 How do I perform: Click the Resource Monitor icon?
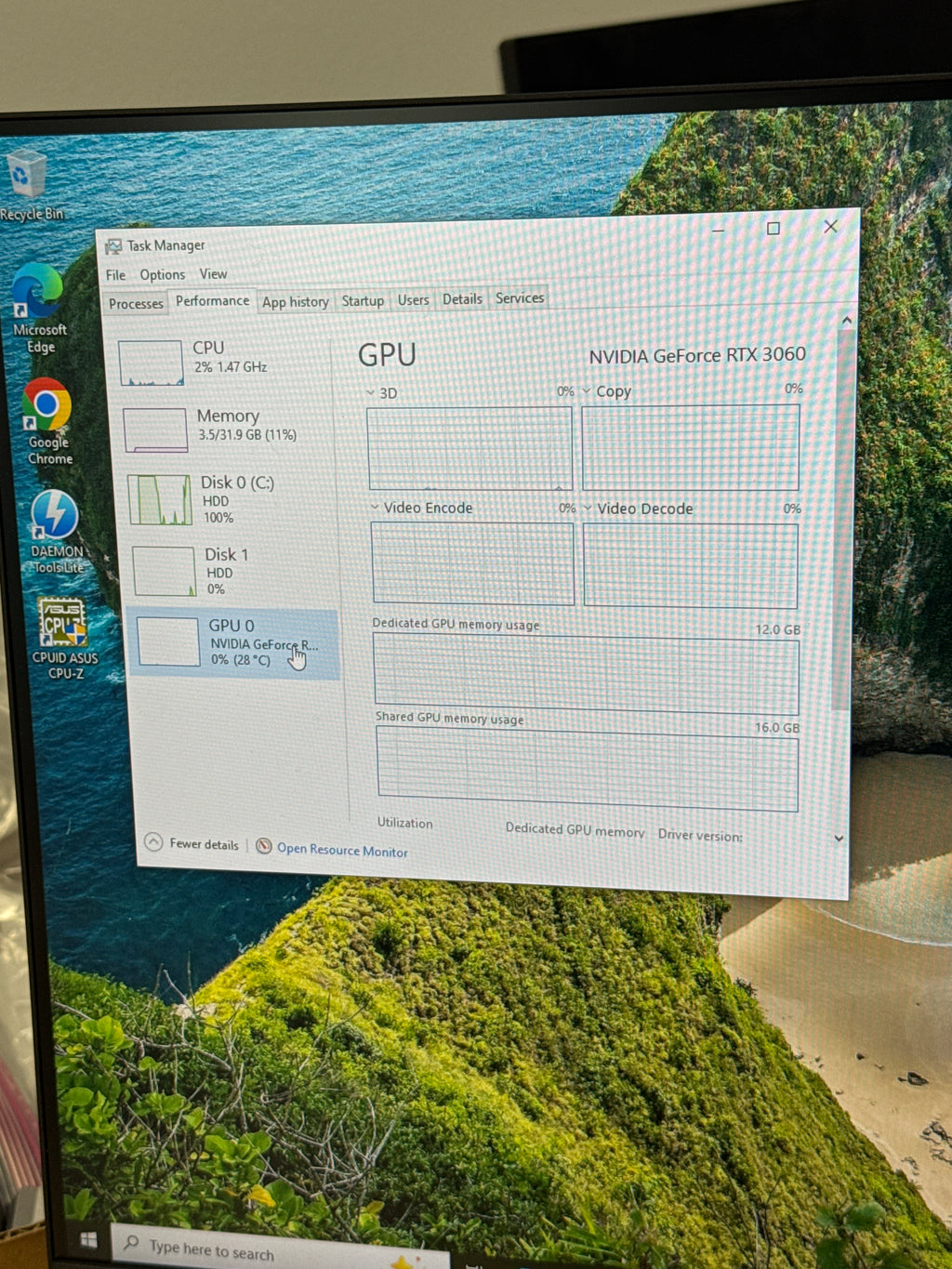(264, 846)
